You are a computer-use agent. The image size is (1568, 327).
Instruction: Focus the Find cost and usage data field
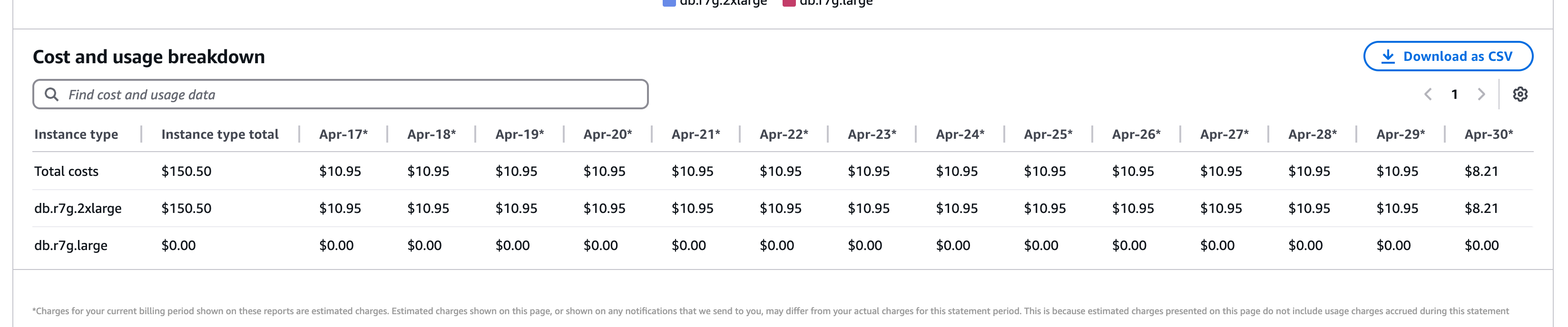pyautogui.click(x=340, y=94)
